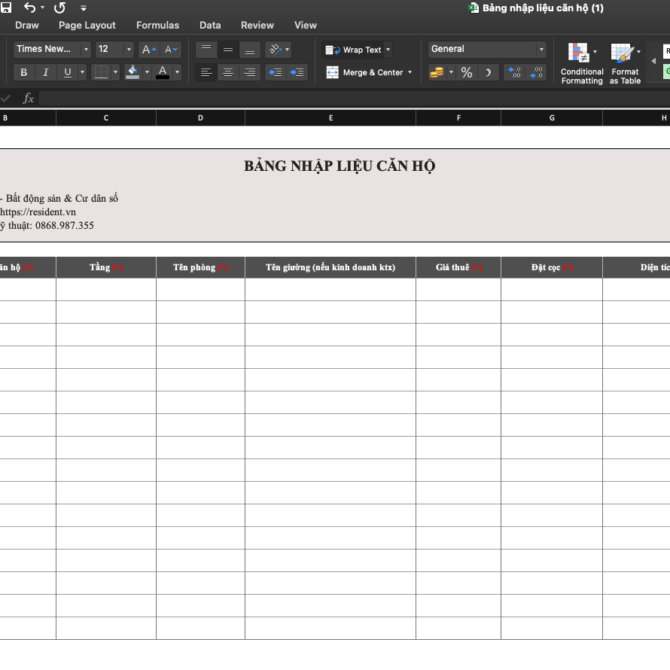Pick the yellow fill color swatch
The image size is (670, 670).
(132, 72)
